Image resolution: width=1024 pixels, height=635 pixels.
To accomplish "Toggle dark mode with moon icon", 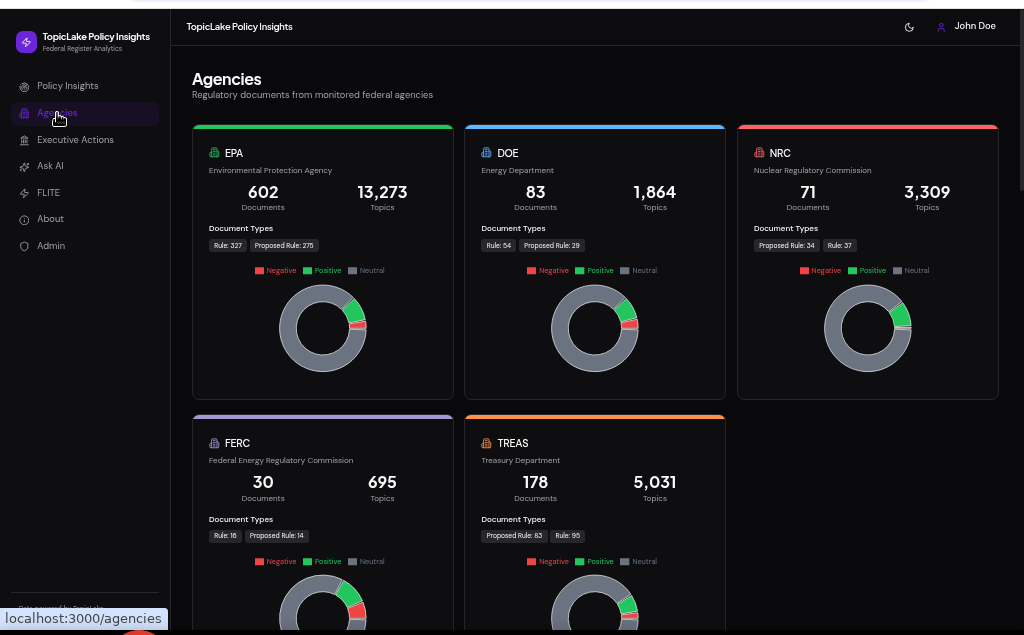I will [x=909, y=27].
